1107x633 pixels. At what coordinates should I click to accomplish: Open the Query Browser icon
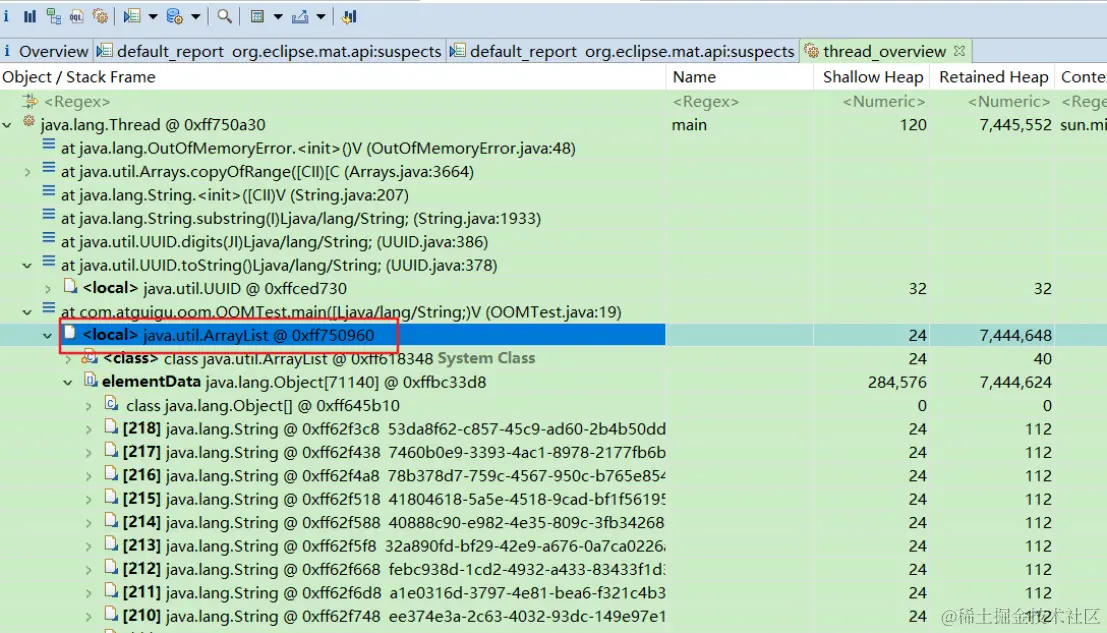click(174, 16)
